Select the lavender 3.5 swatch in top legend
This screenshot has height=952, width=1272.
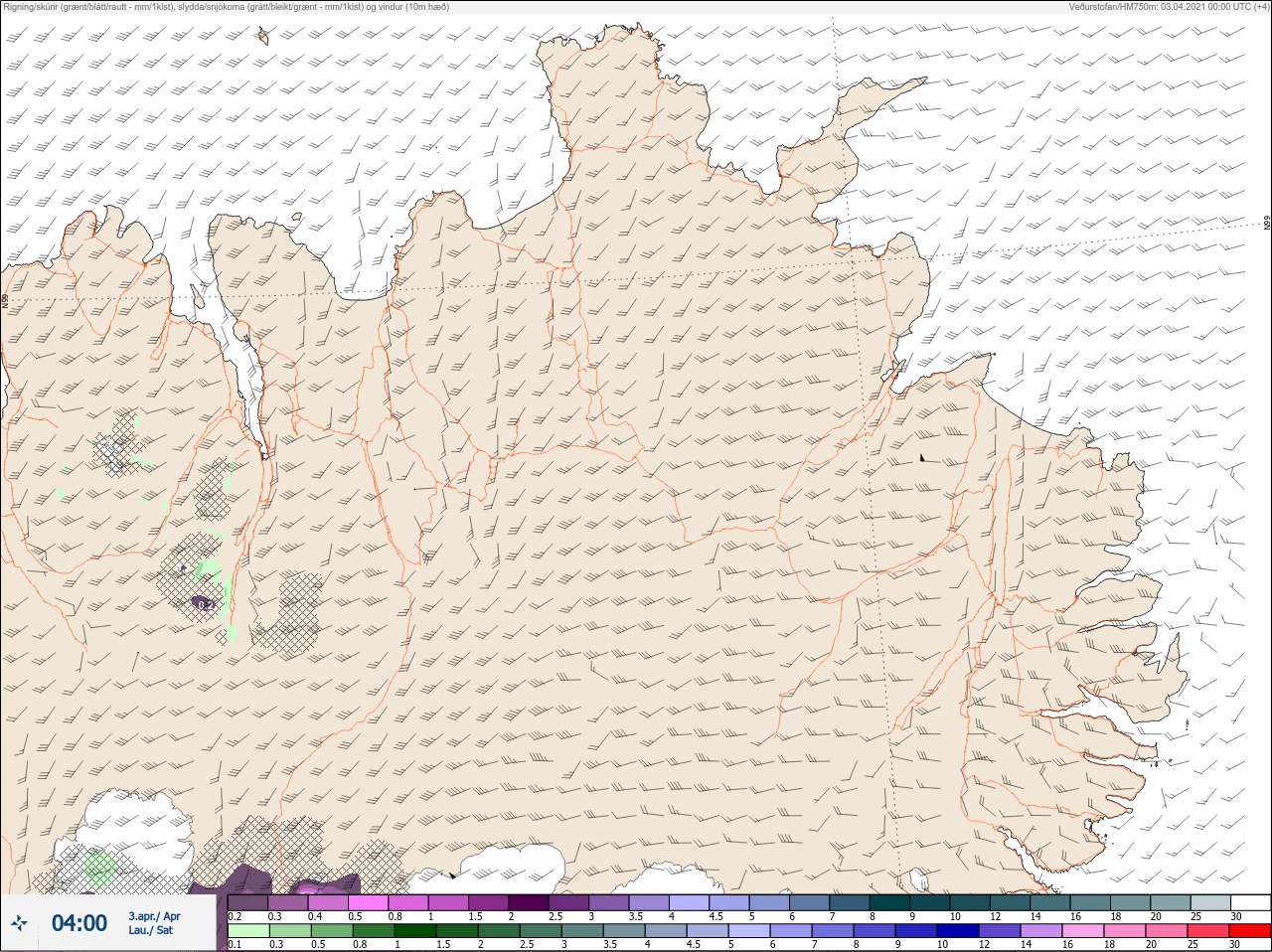pyautogui.click(x=649, y=902)
